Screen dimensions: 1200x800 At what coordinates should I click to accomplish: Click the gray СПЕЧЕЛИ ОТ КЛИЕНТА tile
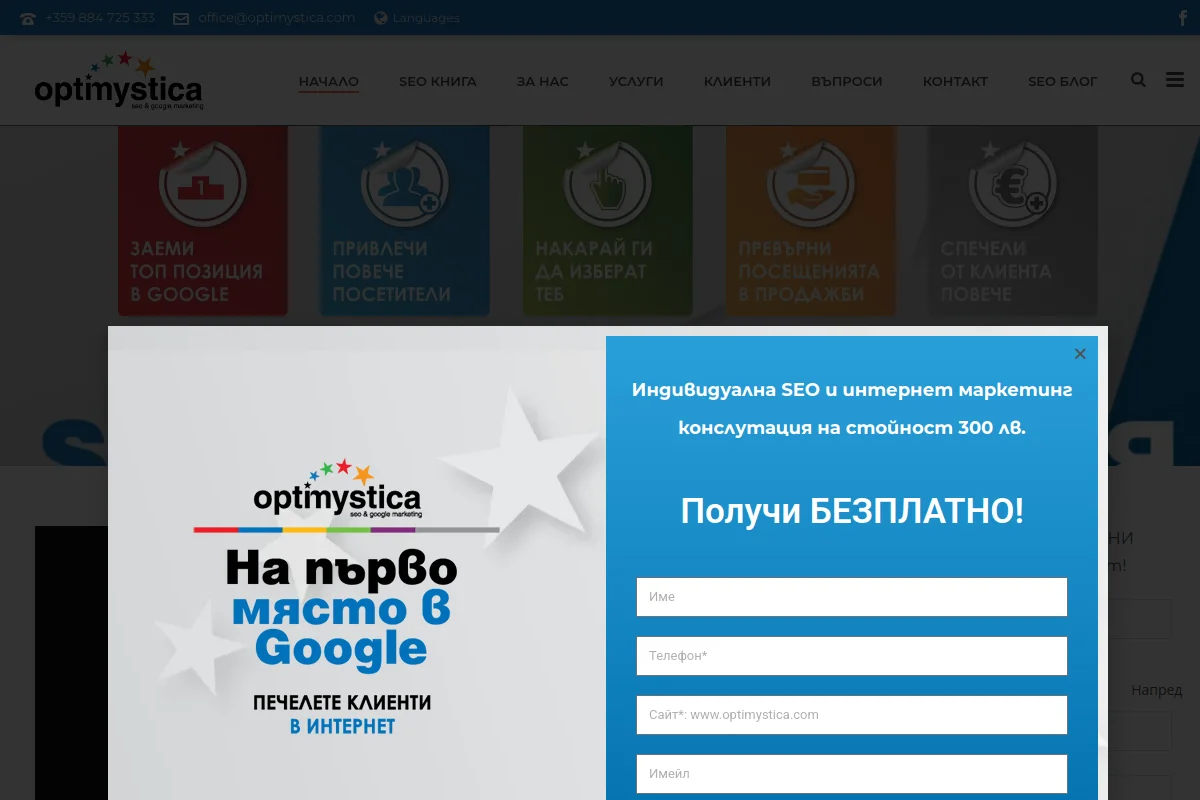pyautogui.click(x=1013, y=221)
